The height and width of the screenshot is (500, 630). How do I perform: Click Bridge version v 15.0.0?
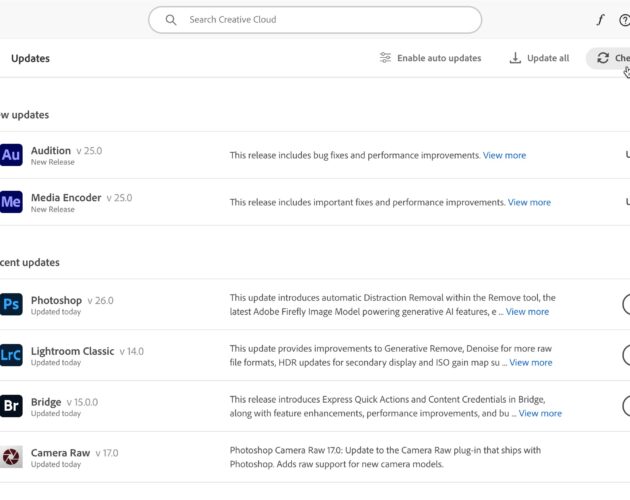pos(82,402)
